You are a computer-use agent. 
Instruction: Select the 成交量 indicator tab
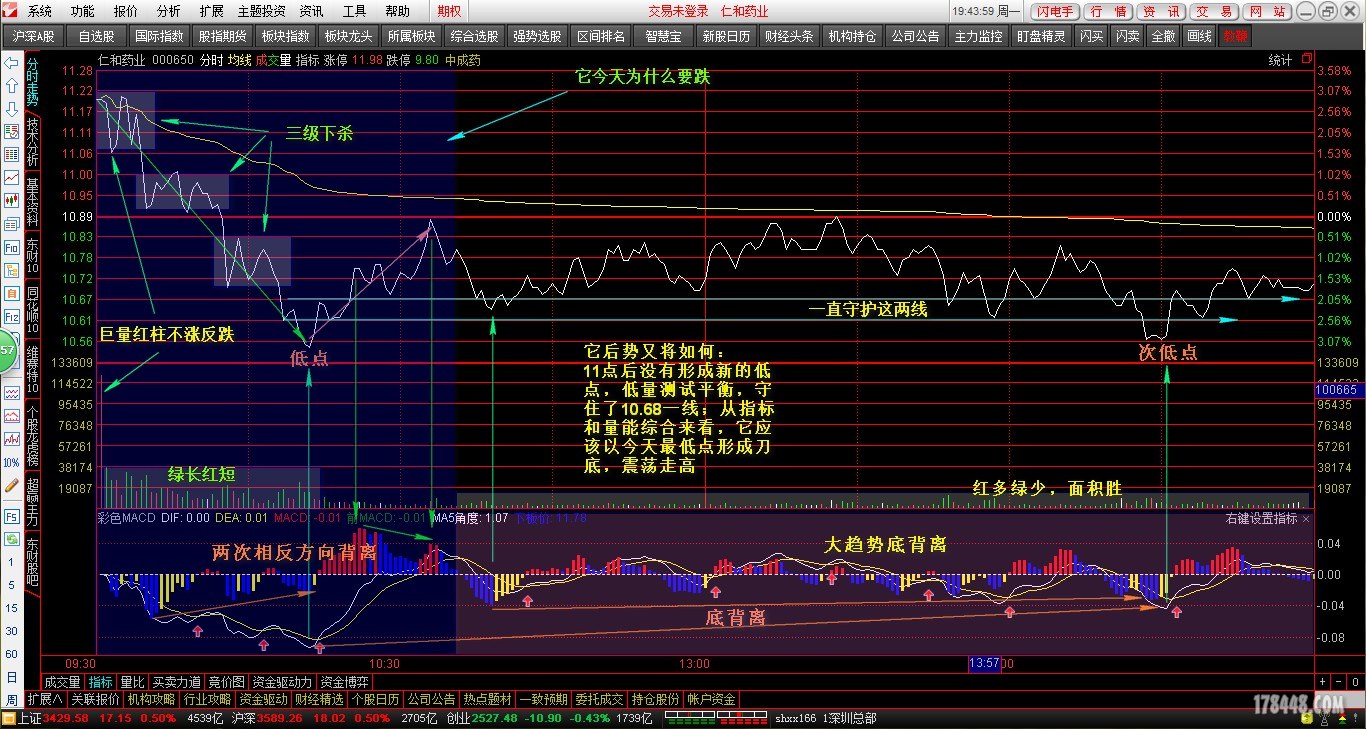pyautogui.click(x=63, y=682)
